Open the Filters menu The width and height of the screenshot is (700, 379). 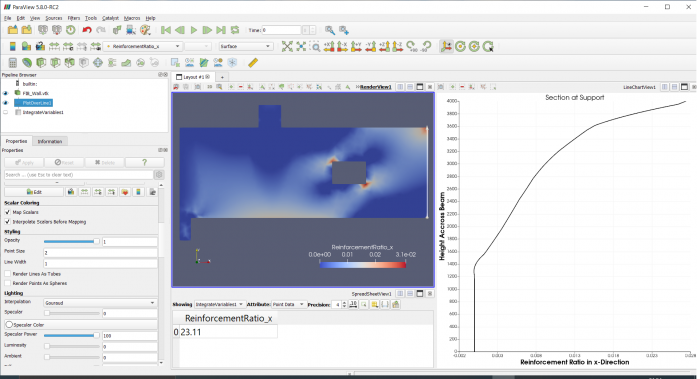74,18
